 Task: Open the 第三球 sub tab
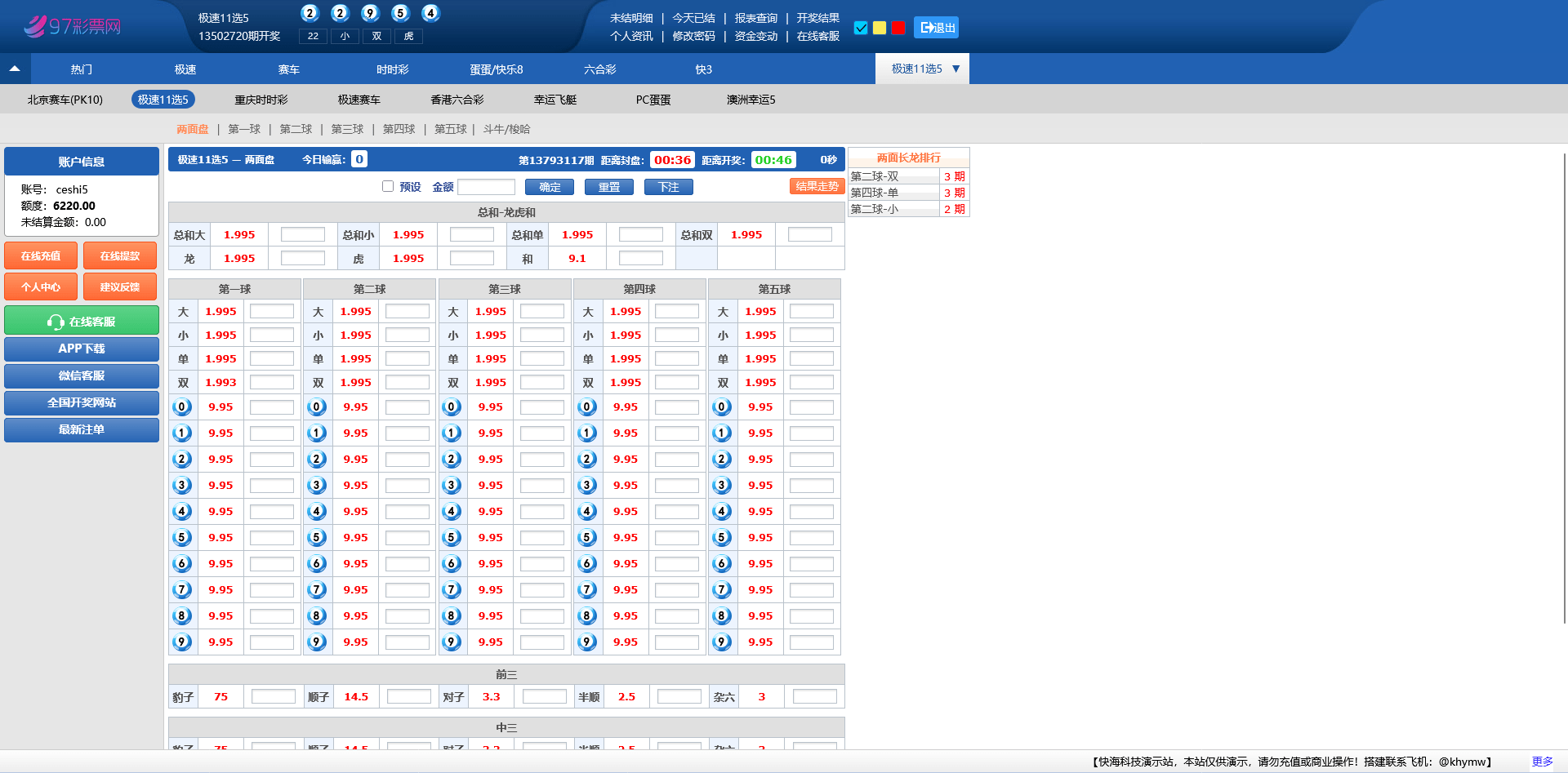347,129
